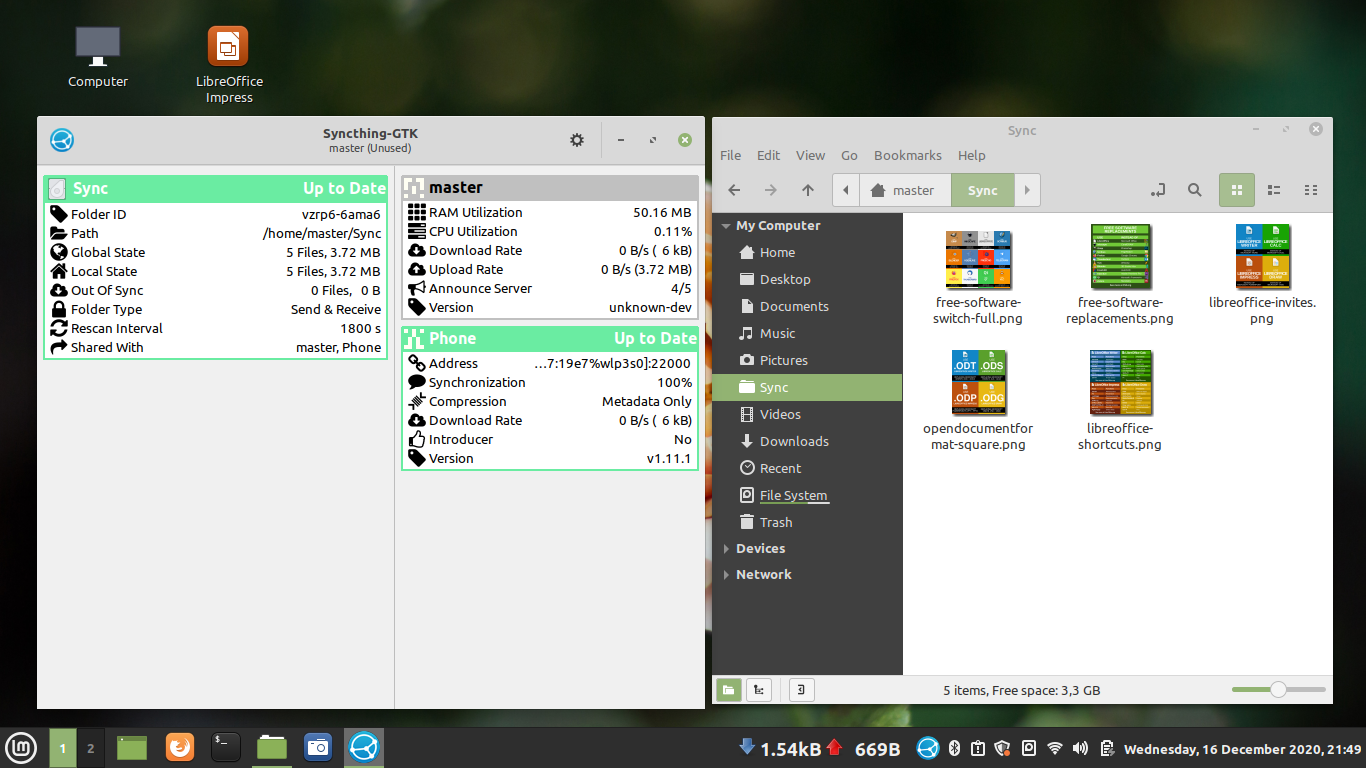This screenshot has width=1366, height=768.
Task: Select the Sync breadcrumb in the path bar
Action: pyautogui.click(x=982, y=190)
